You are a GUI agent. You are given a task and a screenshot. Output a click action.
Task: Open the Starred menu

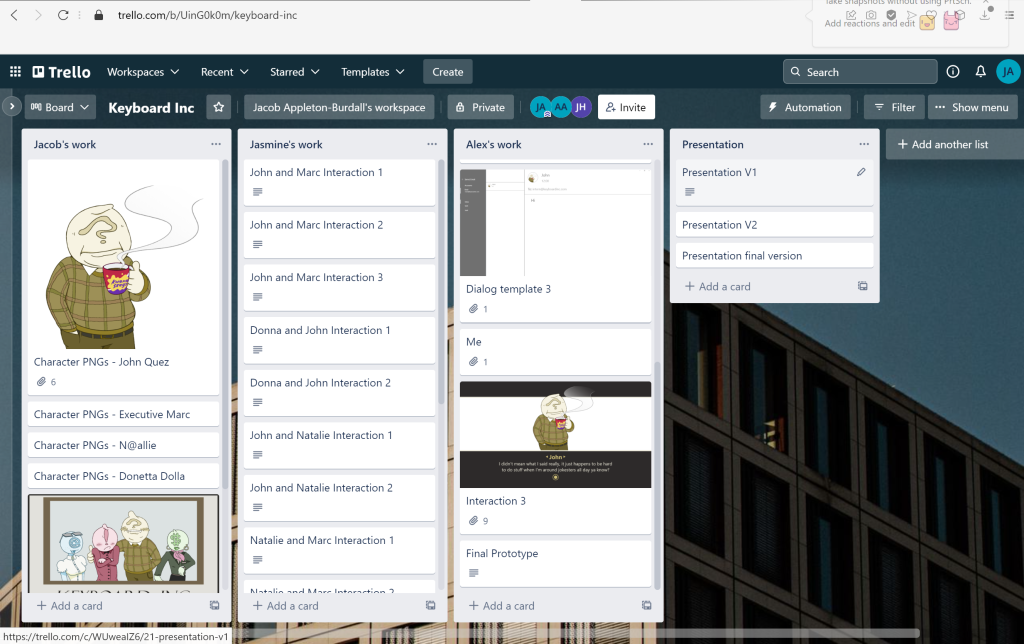point(294,72)
